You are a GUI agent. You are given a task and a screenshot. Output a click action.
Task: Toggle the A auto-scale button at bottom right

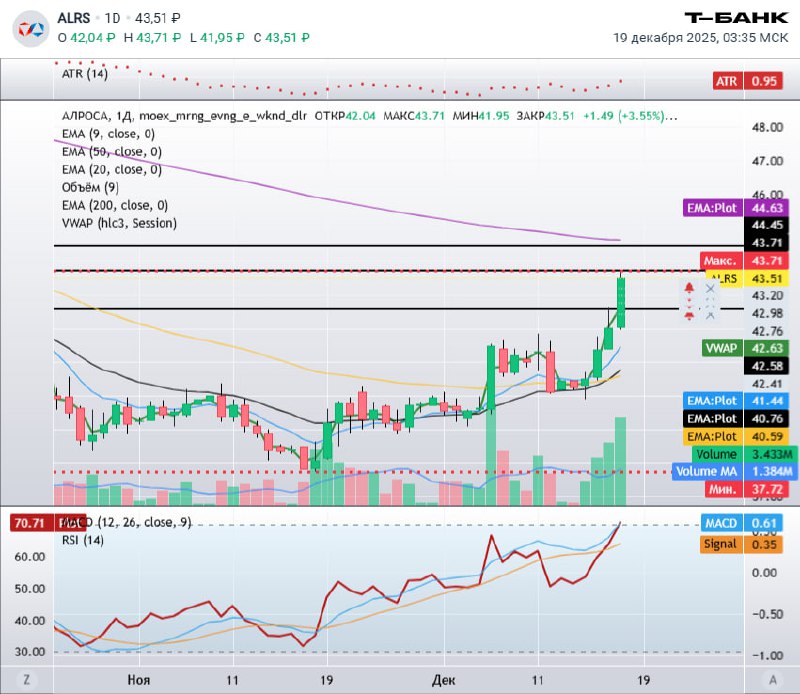(x=772, y=680)
